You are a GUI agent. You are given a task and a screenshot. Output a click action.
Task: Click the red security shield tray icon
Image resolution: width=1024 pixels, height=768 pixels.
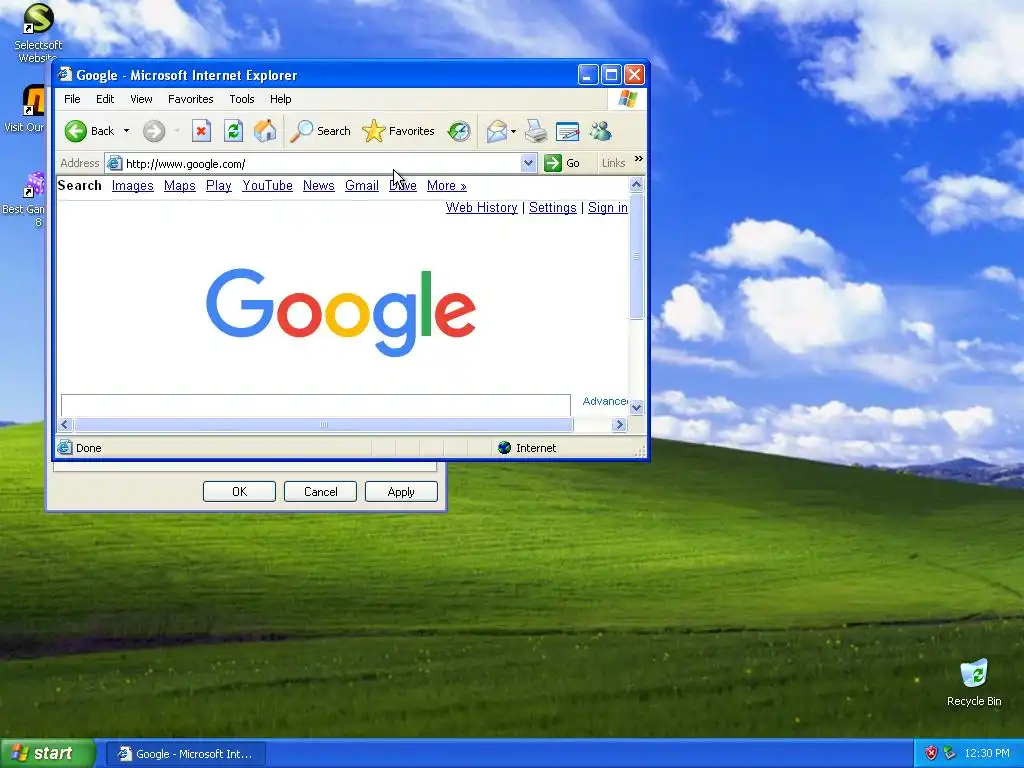931,754
